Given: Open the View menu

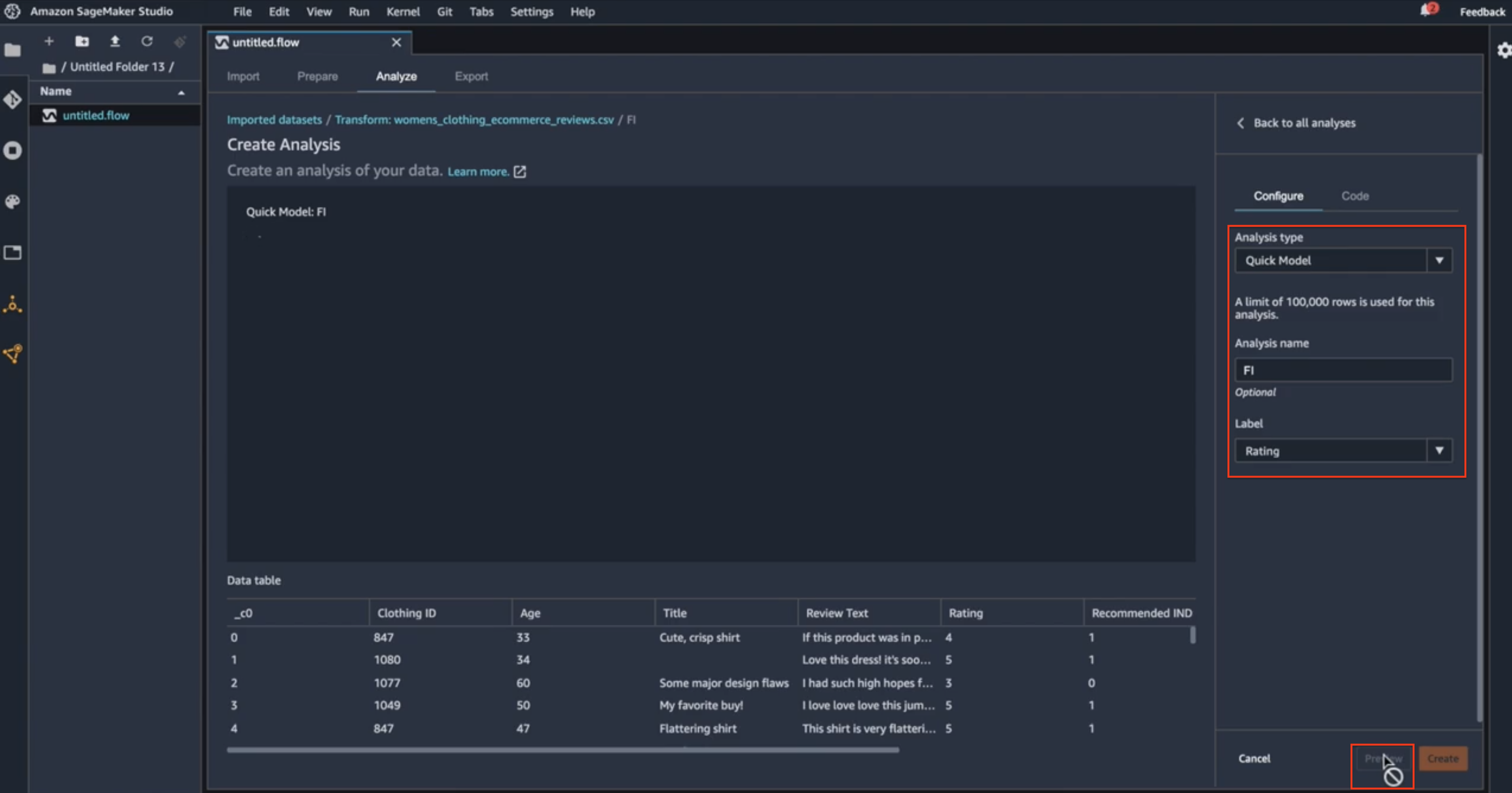Looking at the screenshot, I should click(319, 12).
